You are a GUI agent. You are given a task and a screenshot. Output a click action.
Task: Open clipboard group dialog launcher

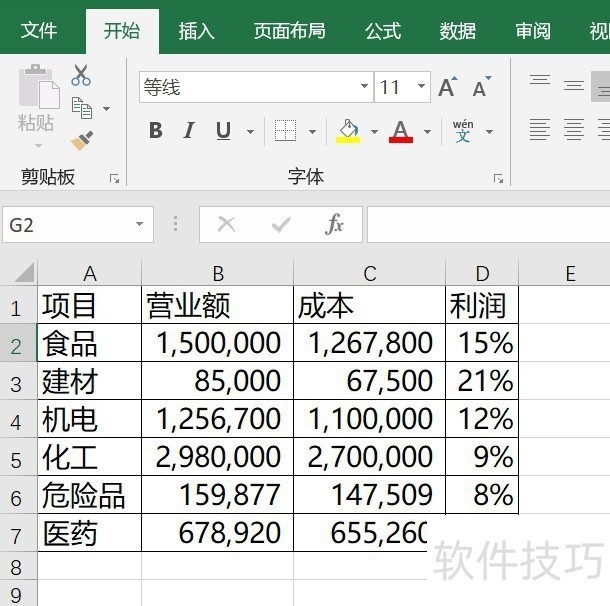(x=114, y=179)
